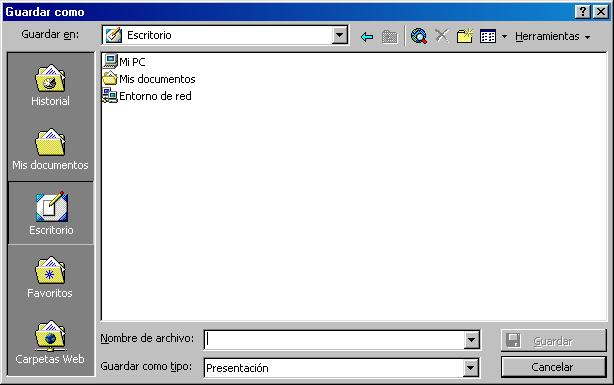This screenshot has width=614, height=385.
Task: Close the Guardar como dialog
Action: (x=600, y=12)
